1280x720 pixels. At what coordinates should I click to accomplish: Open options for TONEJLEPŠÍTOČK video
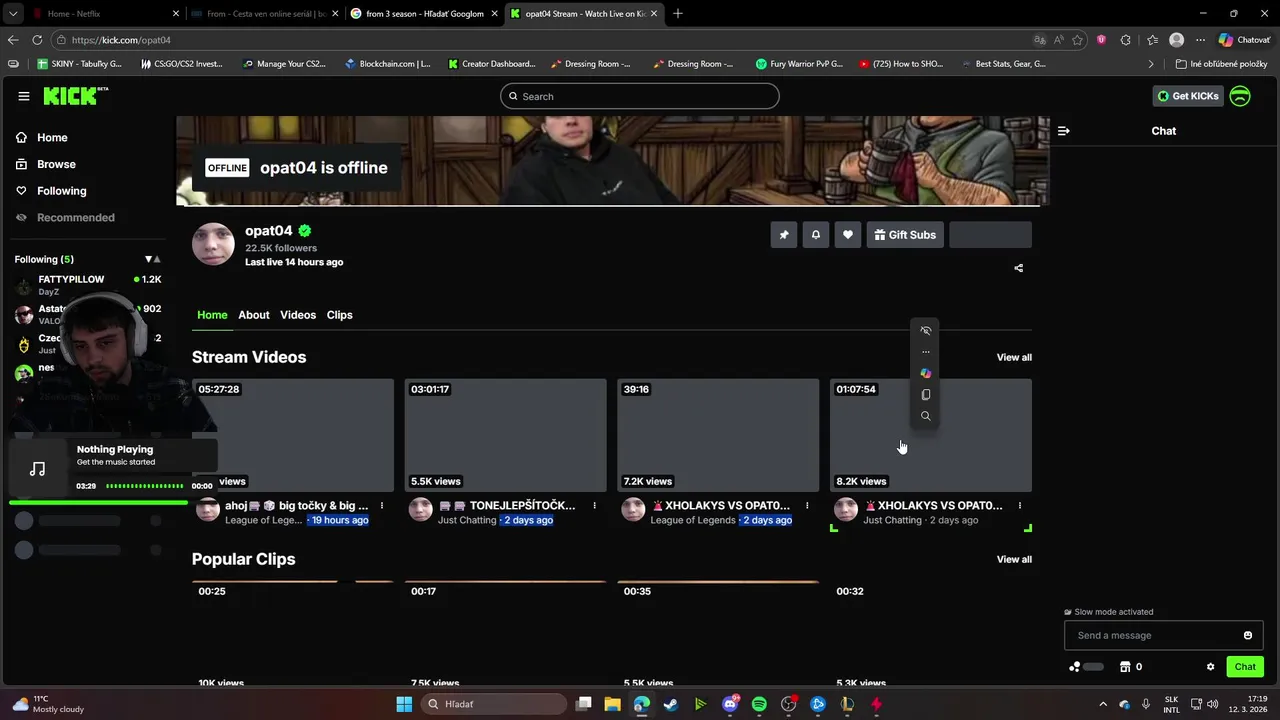coord(594,506)
